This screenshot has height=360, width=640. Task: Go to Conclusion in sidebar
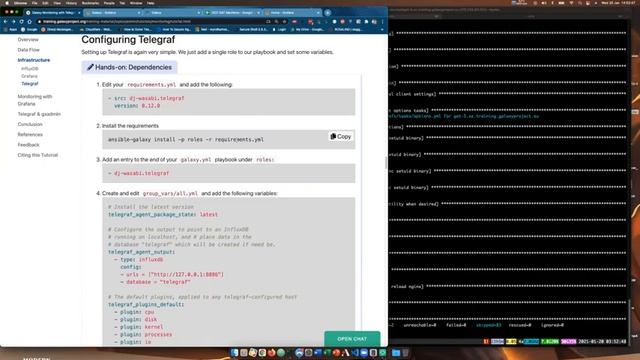click(30, 124)
